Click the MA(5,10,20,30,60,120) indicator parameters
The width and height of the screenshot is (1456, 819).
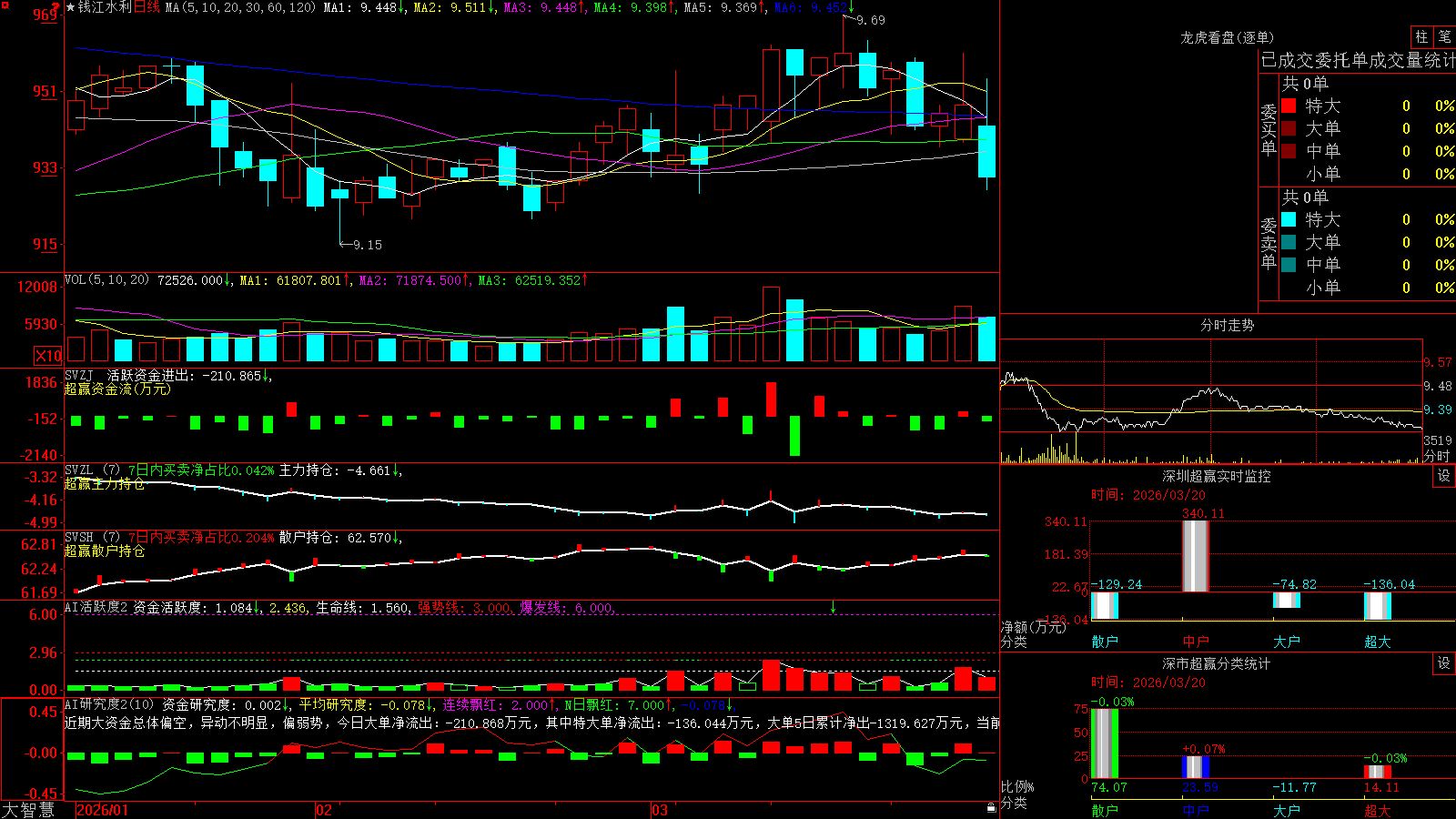tap(240, 7)
